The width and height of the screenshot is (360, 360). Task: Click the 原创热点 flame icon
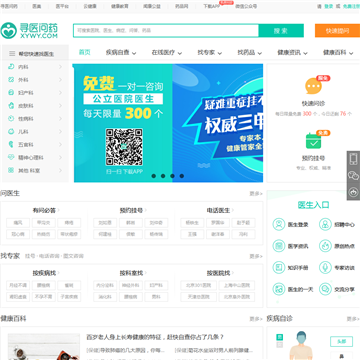coord(325,246)
